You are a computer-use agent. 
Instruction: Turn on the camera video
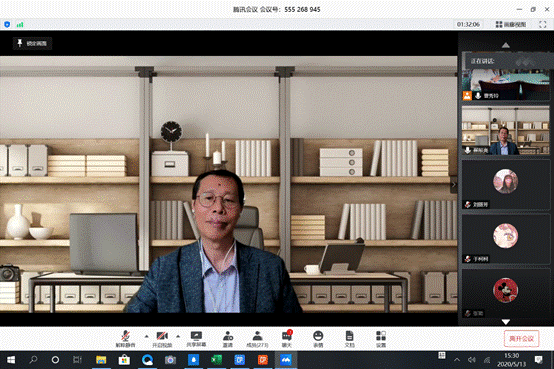click(x=162, y=339)
